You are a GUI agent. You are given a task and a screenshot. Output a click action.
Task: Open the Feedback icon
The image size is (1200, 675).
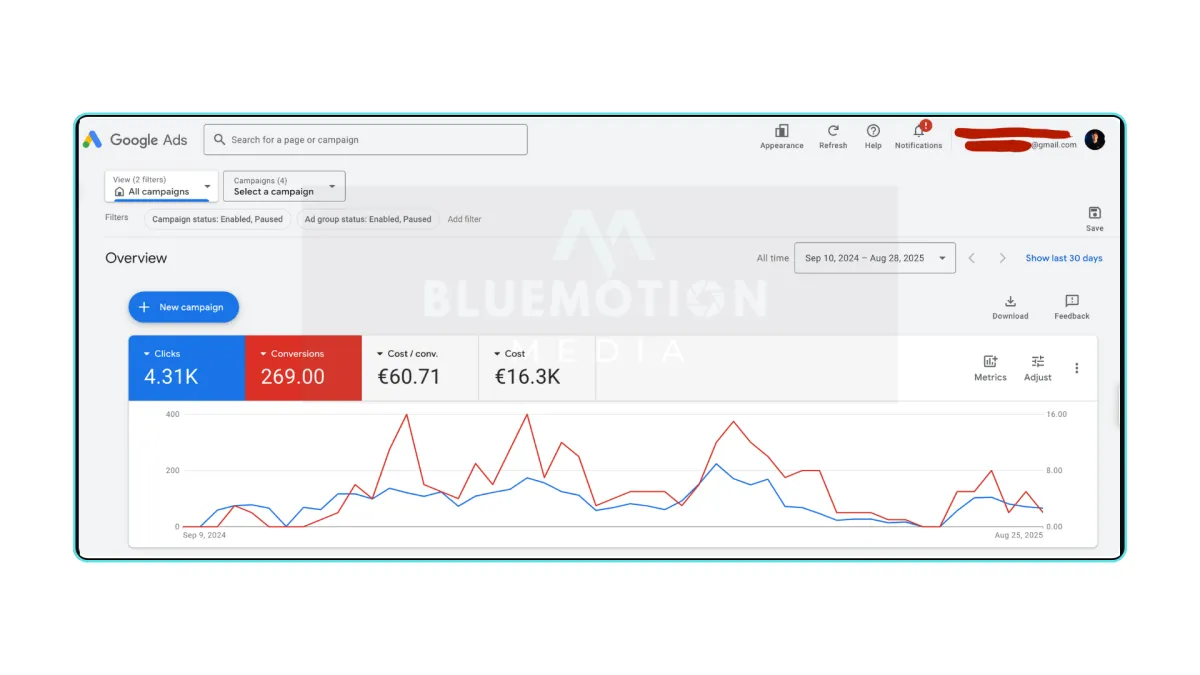point(1072,301)
